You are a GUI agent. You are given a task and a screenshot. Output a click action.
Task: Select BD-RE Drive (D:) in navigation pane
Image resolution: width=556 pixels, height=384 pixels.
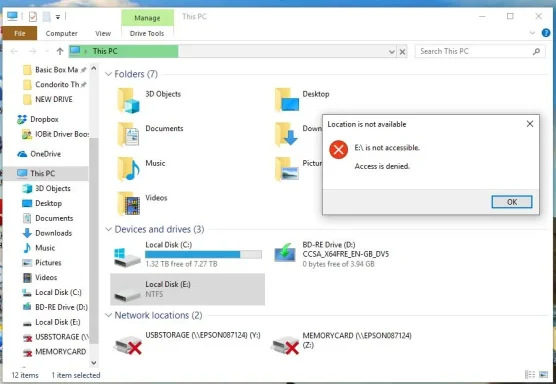point(55,307)
